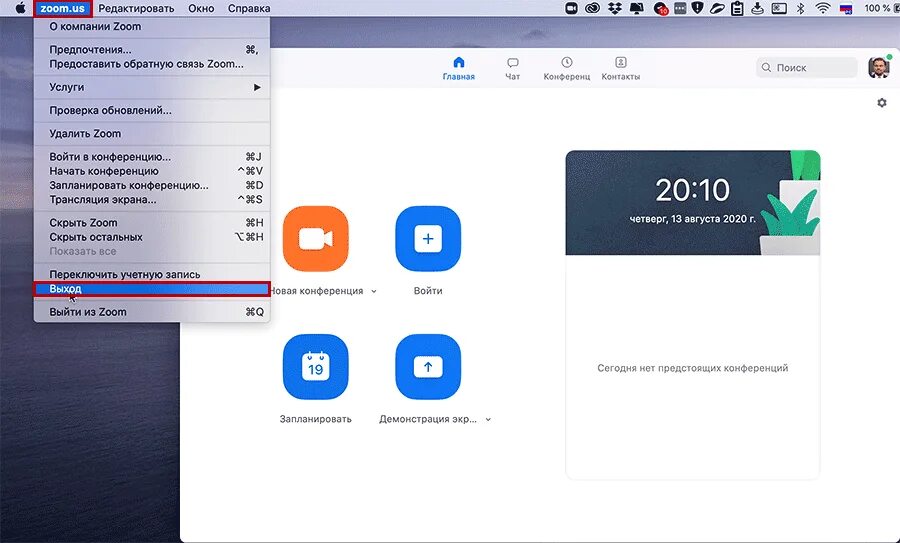Click the display folder menu bar icon
The height and width of the screenshot is (543, 900).
637,8
